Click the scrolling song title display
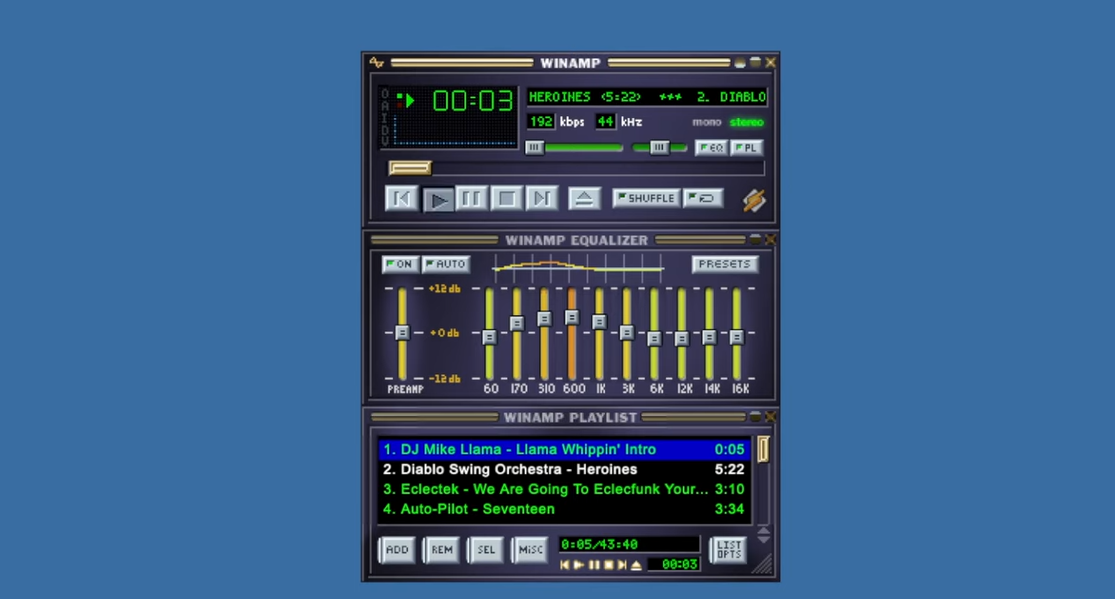The image size is (1115, 599). (647, 97)
